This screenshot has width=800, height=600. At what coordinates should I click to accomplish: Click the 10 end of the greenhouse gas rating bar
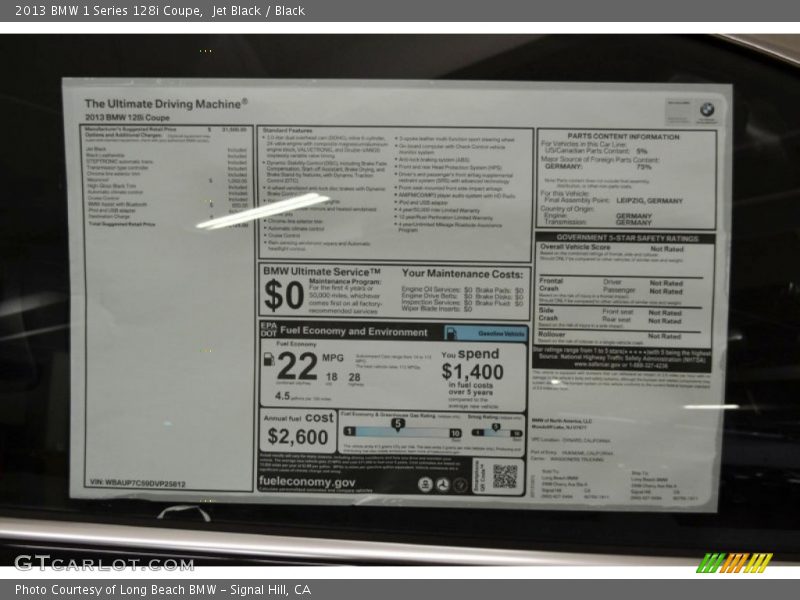click(455, 433)
